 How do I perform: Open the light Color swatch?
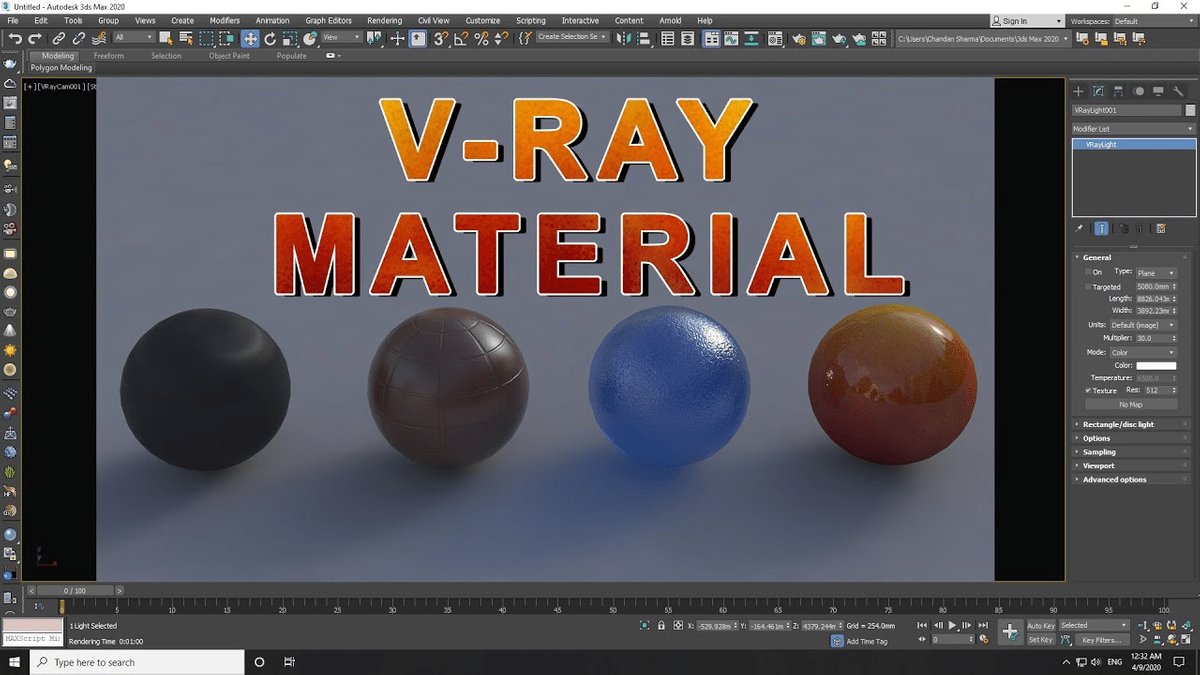tap(1156, 365)
